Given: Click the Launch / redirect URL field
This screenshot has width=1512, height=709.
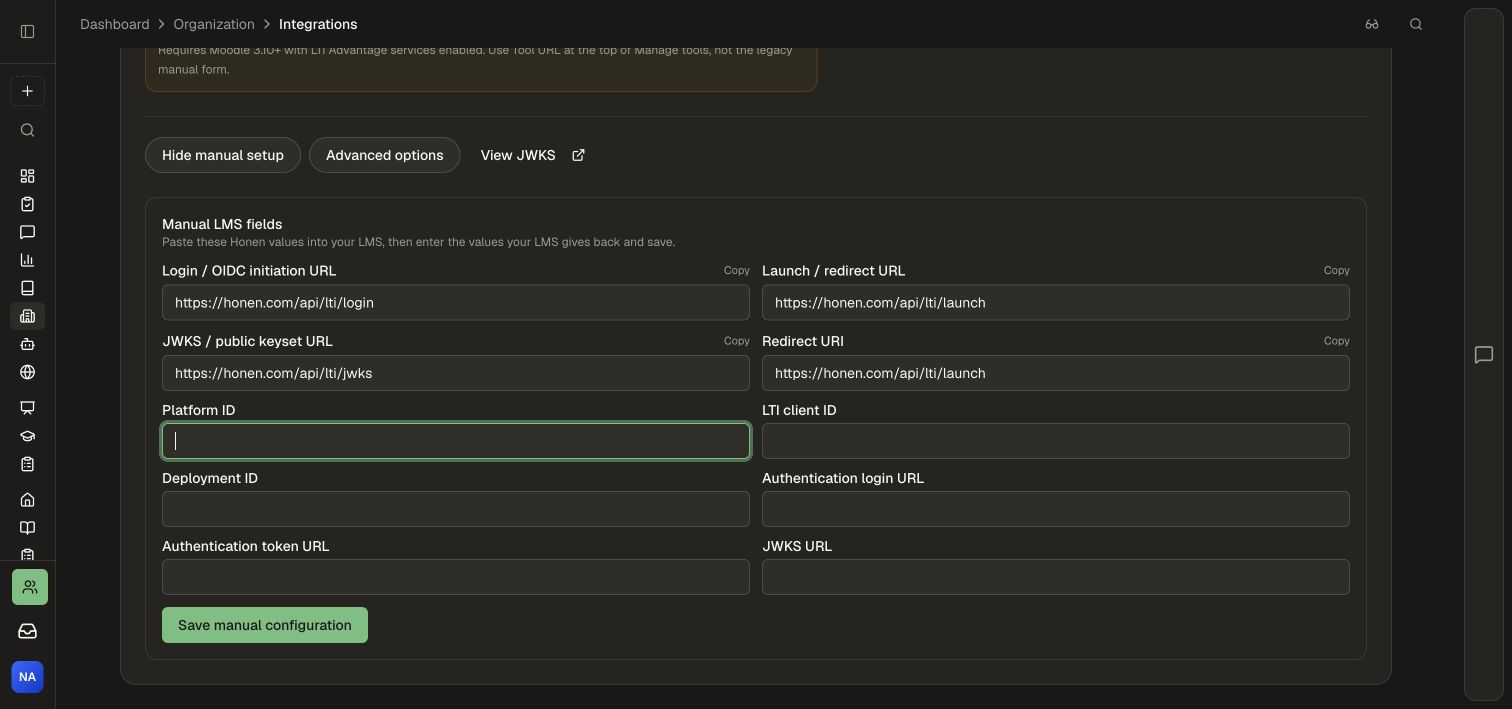Looking at the screenshot, I should 1056,303.
